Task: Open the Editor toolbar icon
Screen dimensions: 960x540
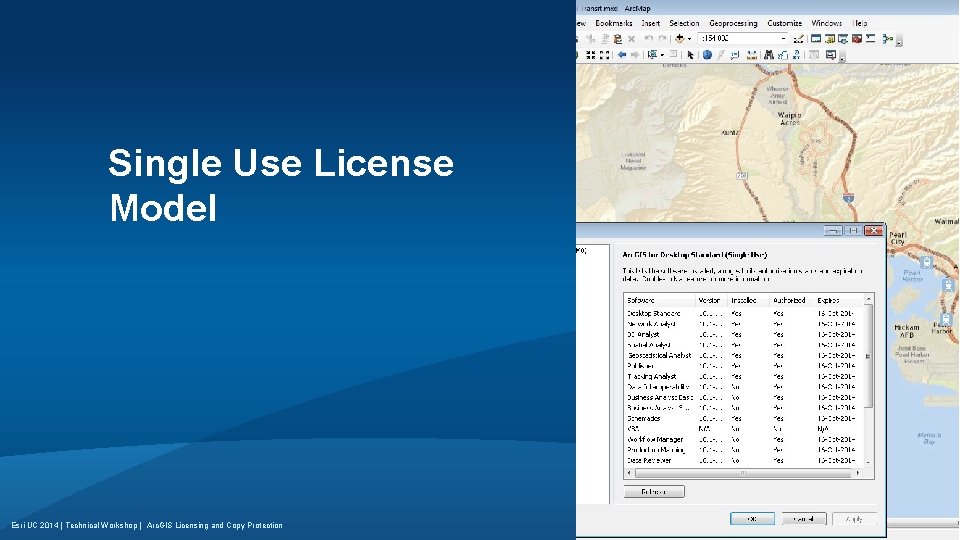Action: (798, 39)
